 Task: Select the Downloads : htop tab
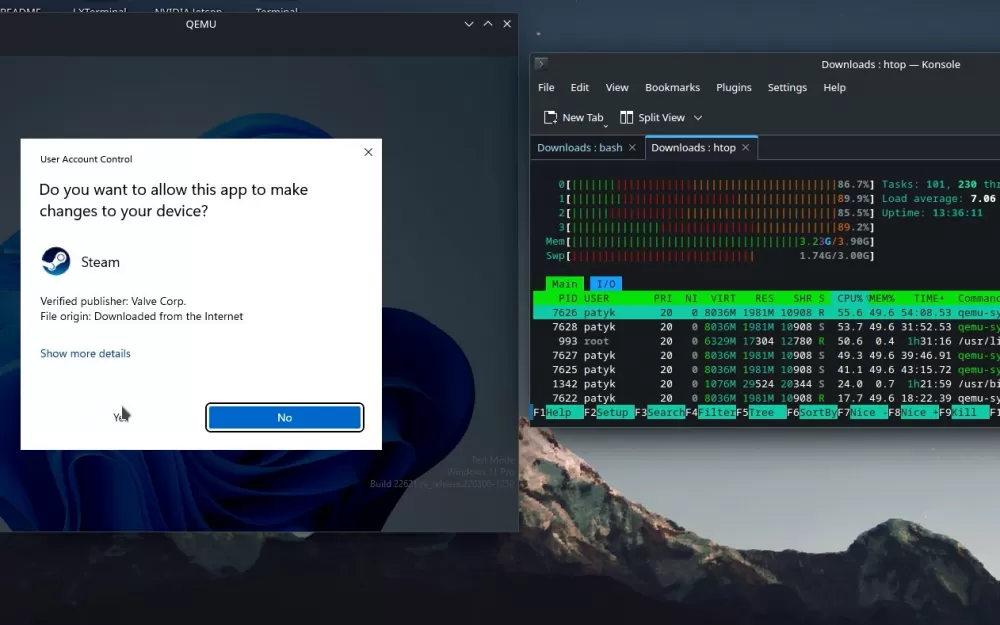point(693,147)
